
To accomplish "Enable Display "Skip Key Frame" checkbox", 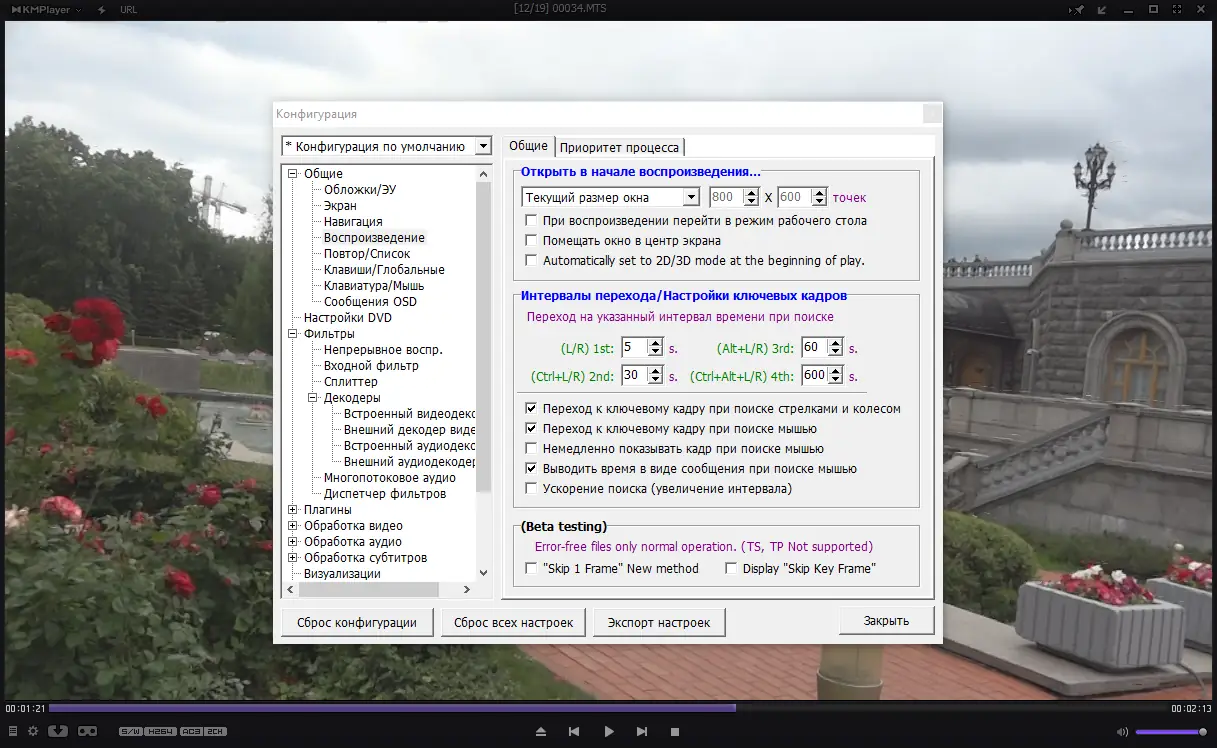I will tap(732, 568).
